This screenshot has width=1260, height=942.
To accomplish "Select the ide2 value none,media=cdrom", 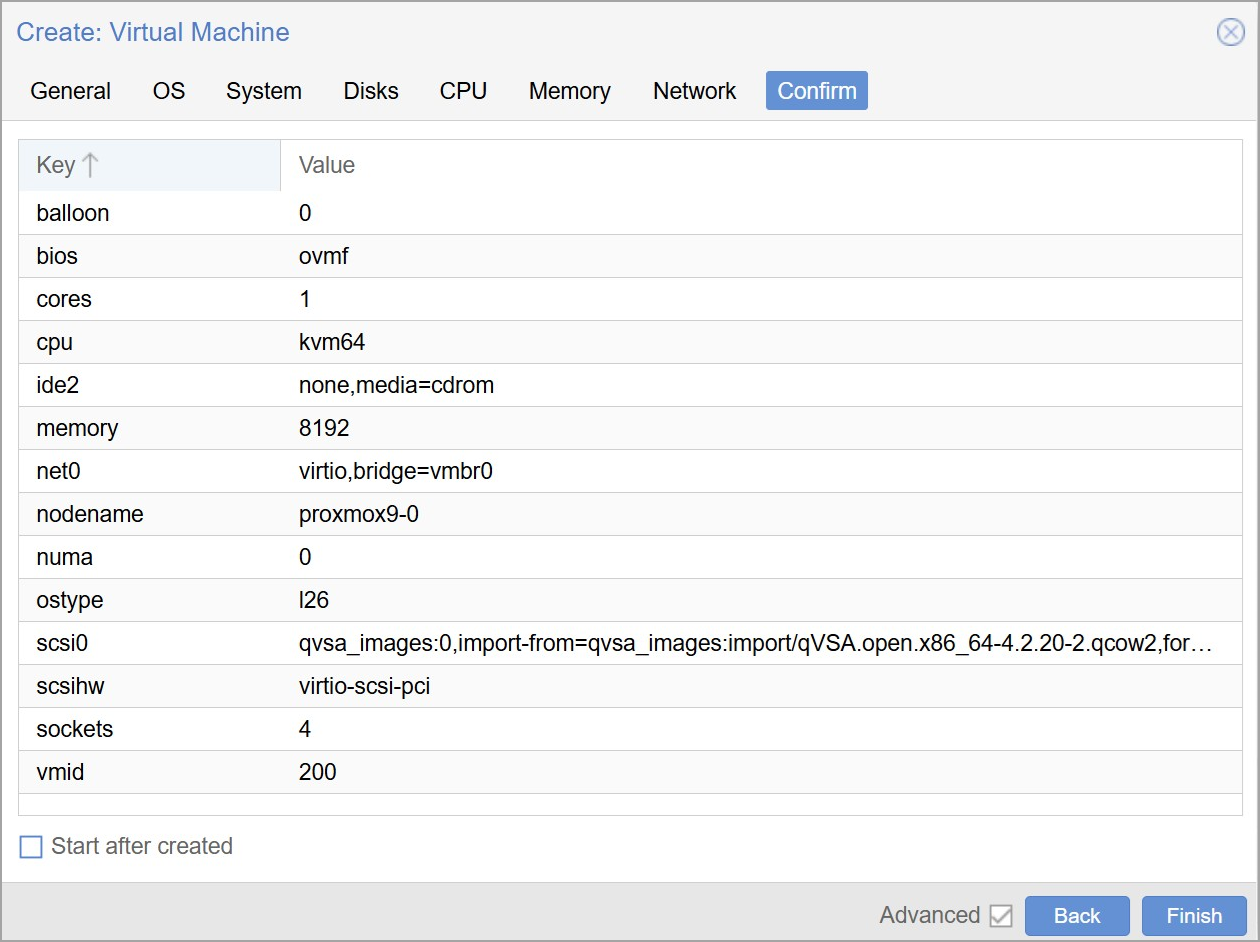I will click(x=396, y=385).
